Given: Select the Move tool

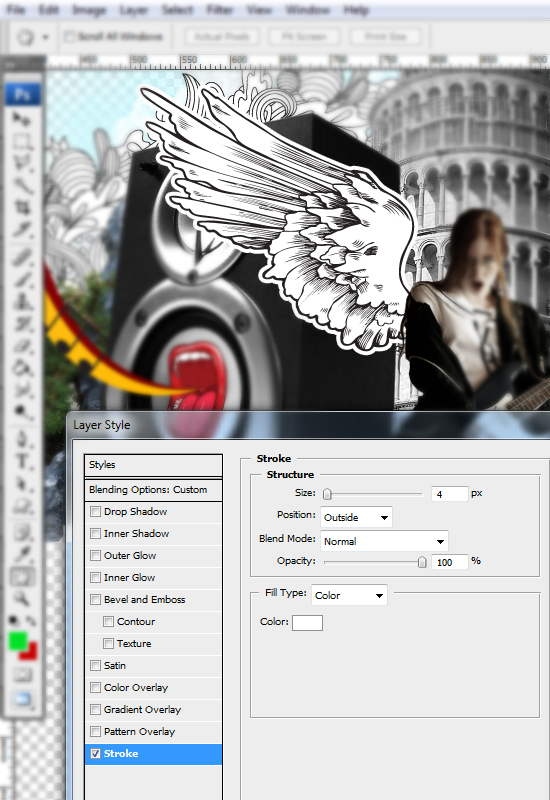Looking at the screenshot, I should pos(21,119).
